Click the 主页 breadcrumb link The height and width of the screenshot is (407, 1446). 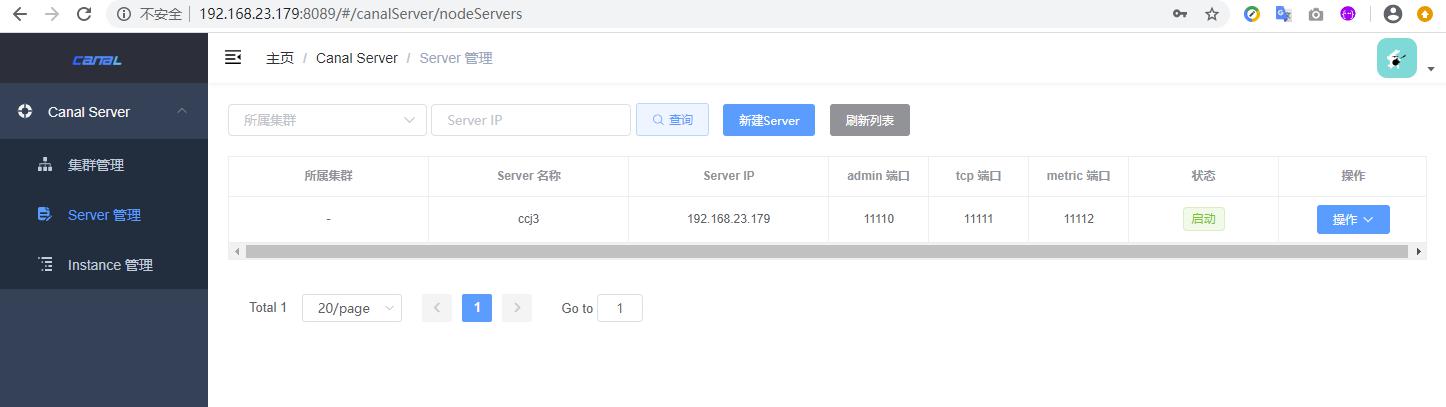[280, 58]
